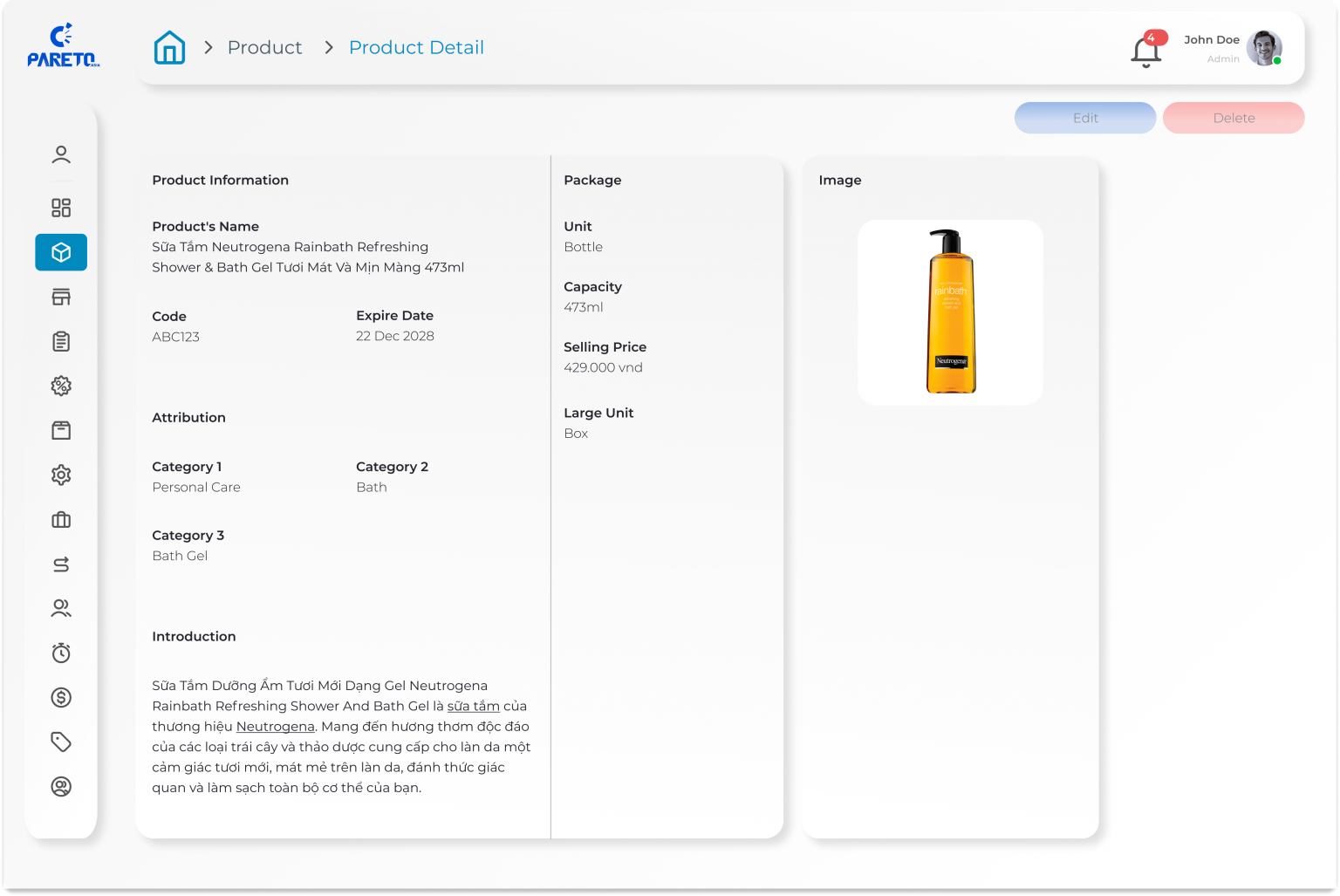Follow the Neutrogena link in introduction
The image size is (1340, 896).
pos(275,726)
